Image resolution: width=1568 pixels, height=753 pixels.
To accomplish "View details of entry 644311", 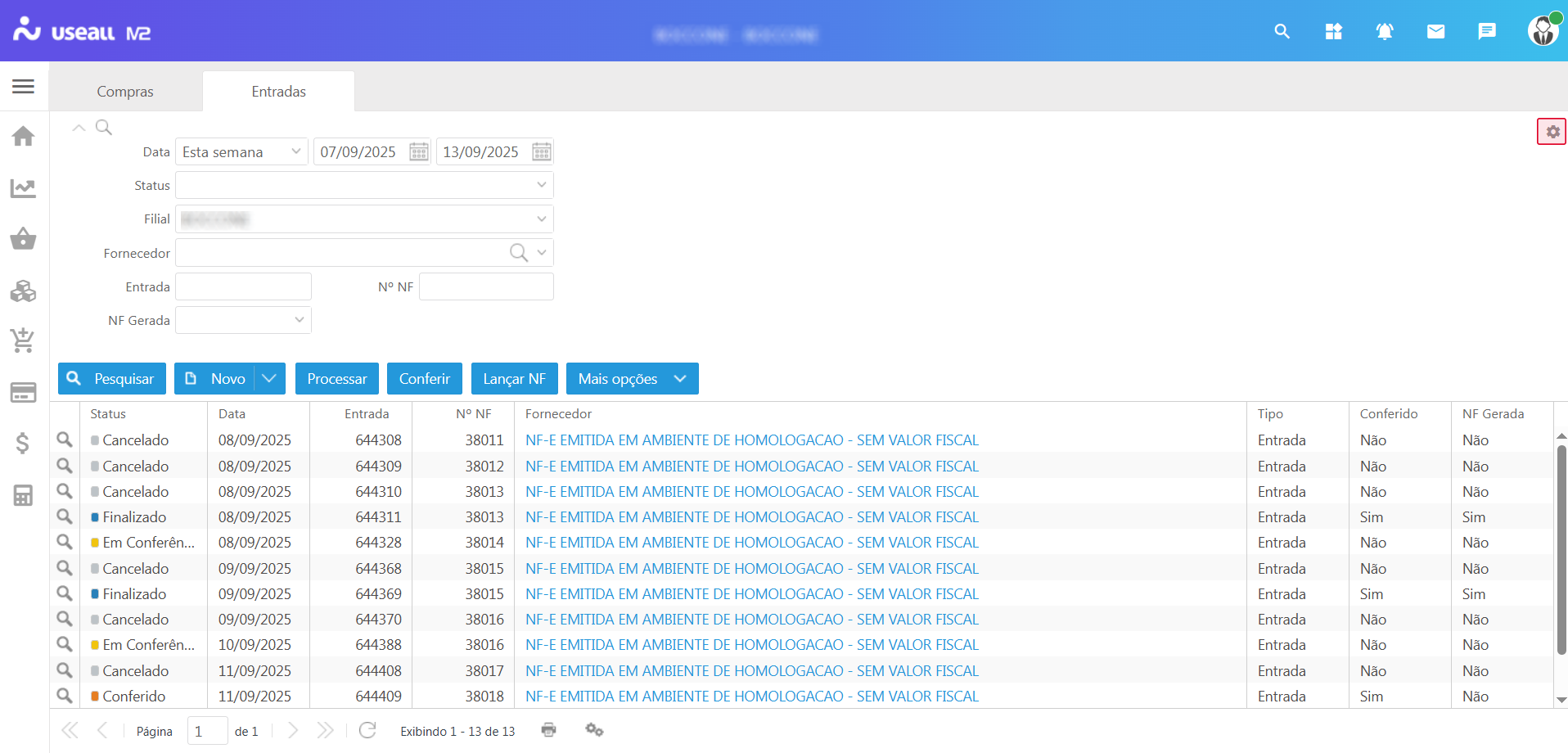I will 65,517.
